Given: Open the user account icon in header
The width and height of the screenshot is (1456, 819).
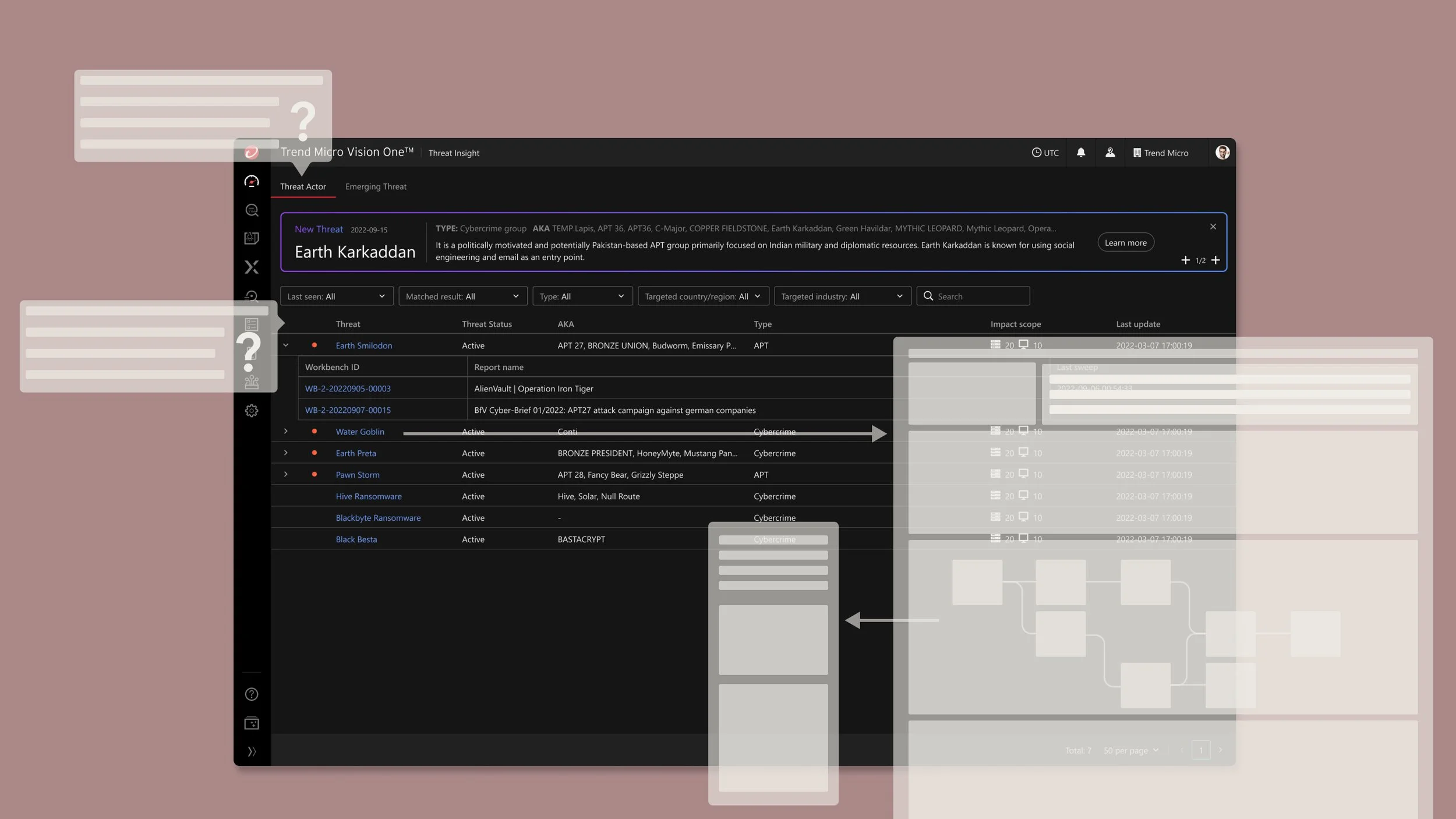Looking at the screenshot, I should [x=1110, y=153].
